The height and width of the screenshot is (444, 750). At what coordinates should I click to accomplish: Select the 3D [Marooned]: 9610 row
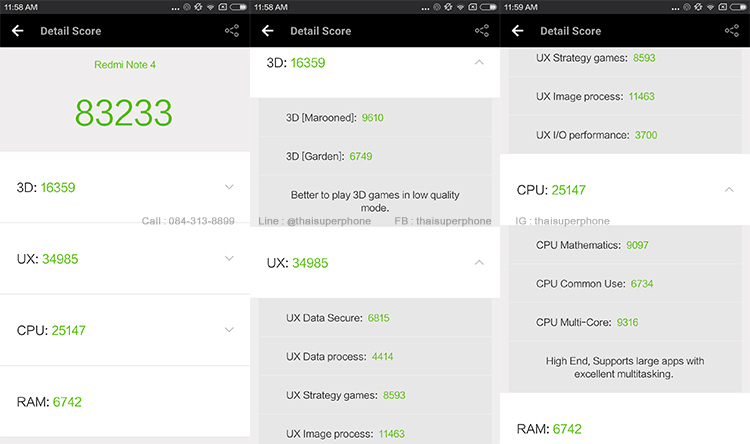(x=334, y=117)
